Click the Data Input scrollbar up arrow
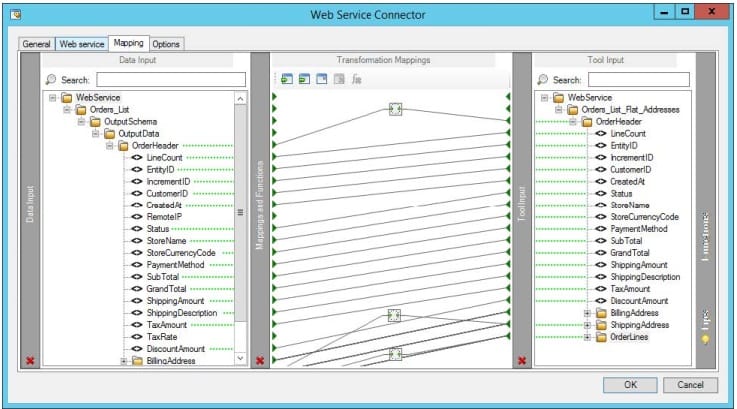Viewport: 737px width, 409px height. coord(240,98)
